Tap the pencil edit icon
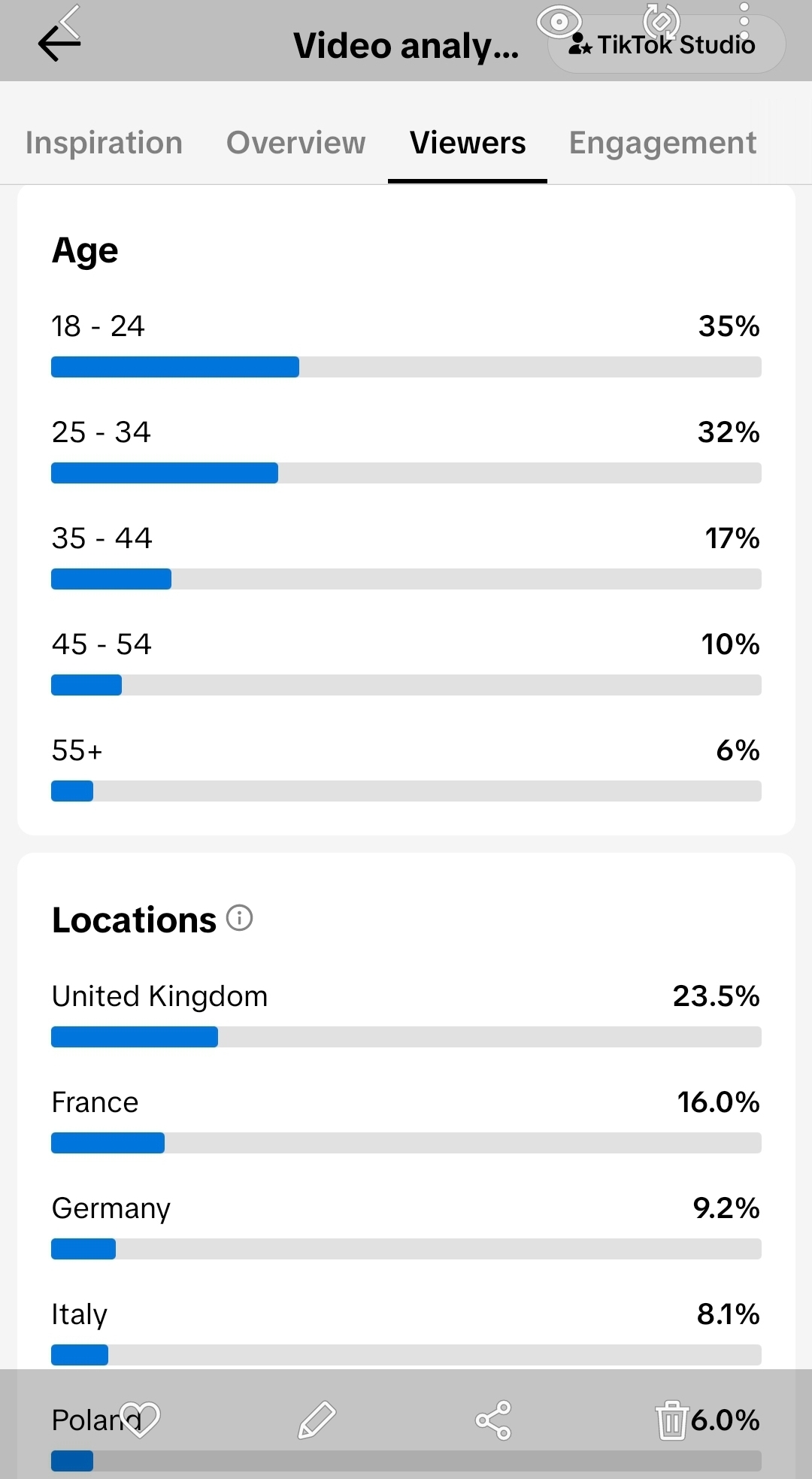812x1479 pixels. 317,1420
